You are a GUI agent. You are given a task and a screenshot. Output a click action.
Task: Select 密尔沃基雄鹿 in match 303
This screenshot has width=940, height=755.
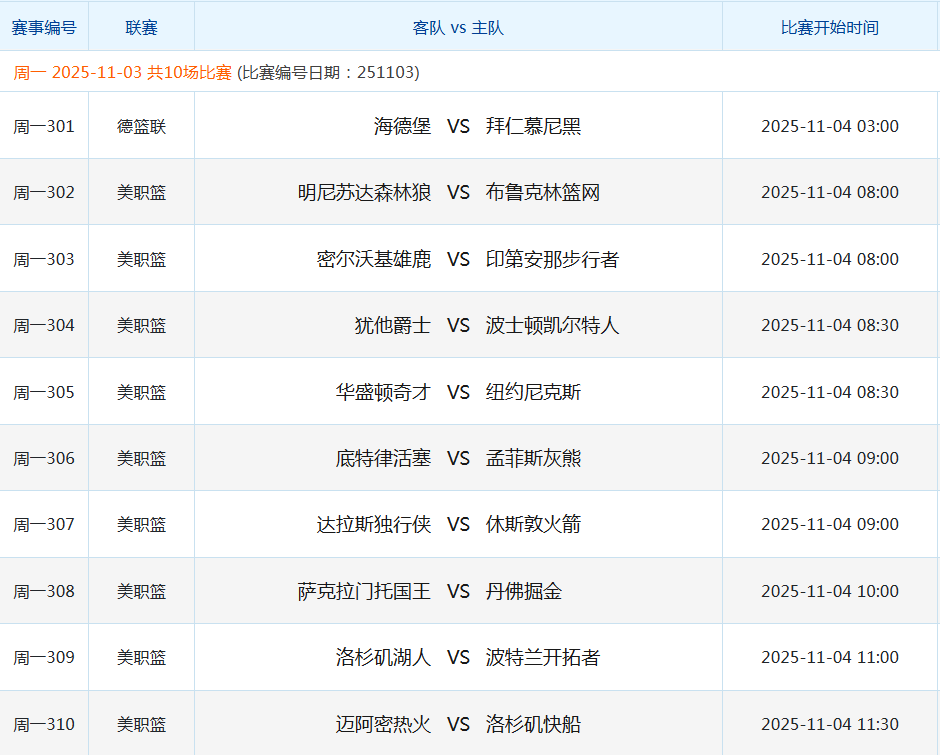(x=373, y=259)
